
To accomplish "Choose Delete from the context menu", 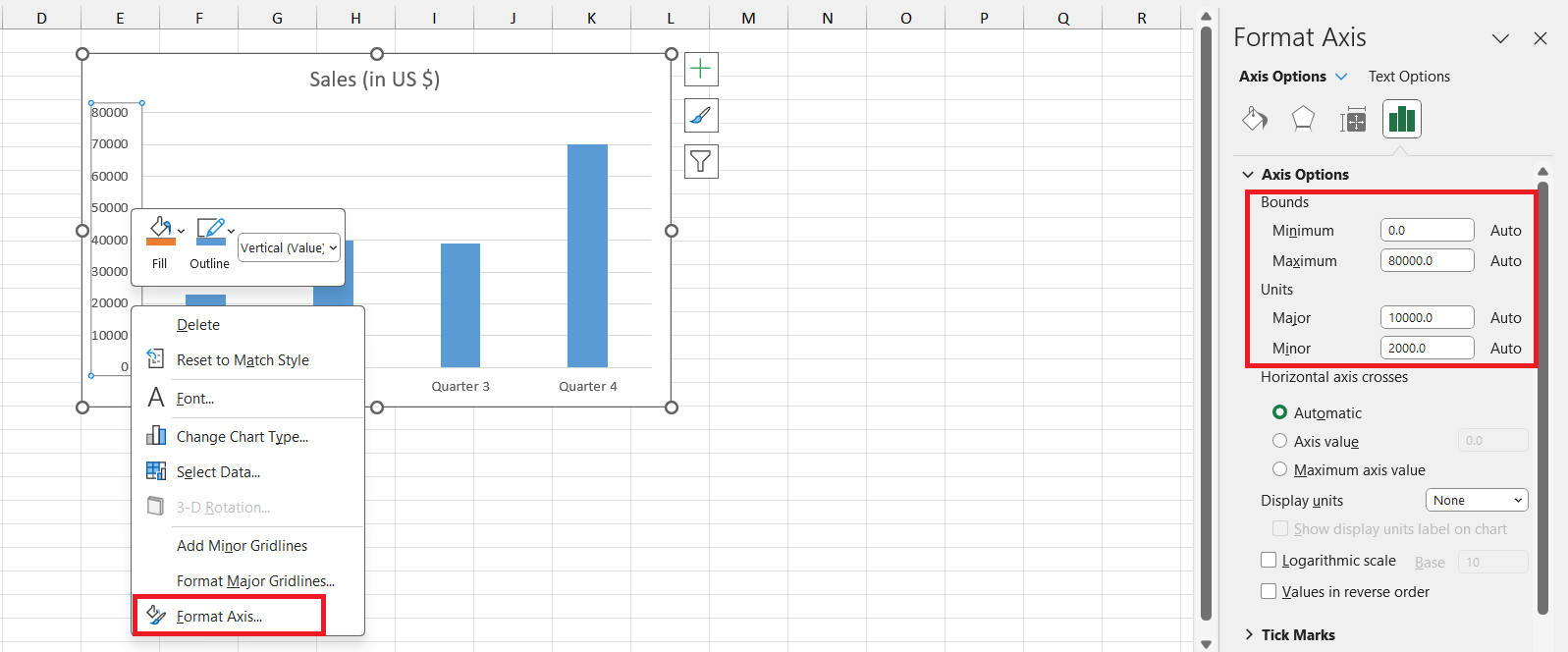I will pos(248,325).
